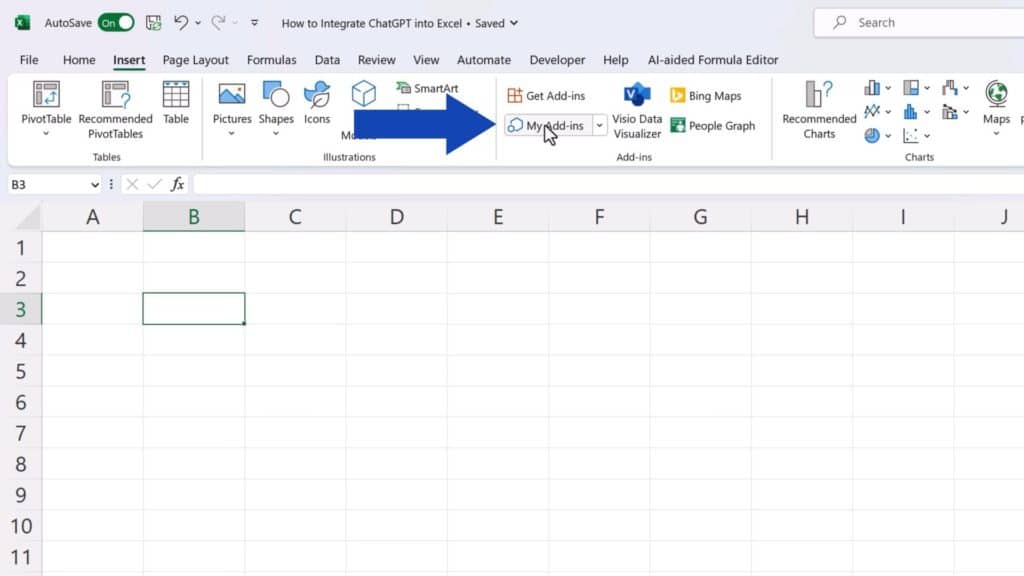This screenshot has width=1024, height=576.
Task: Insert Hierarchy chart icon
Action: [911, 88]
